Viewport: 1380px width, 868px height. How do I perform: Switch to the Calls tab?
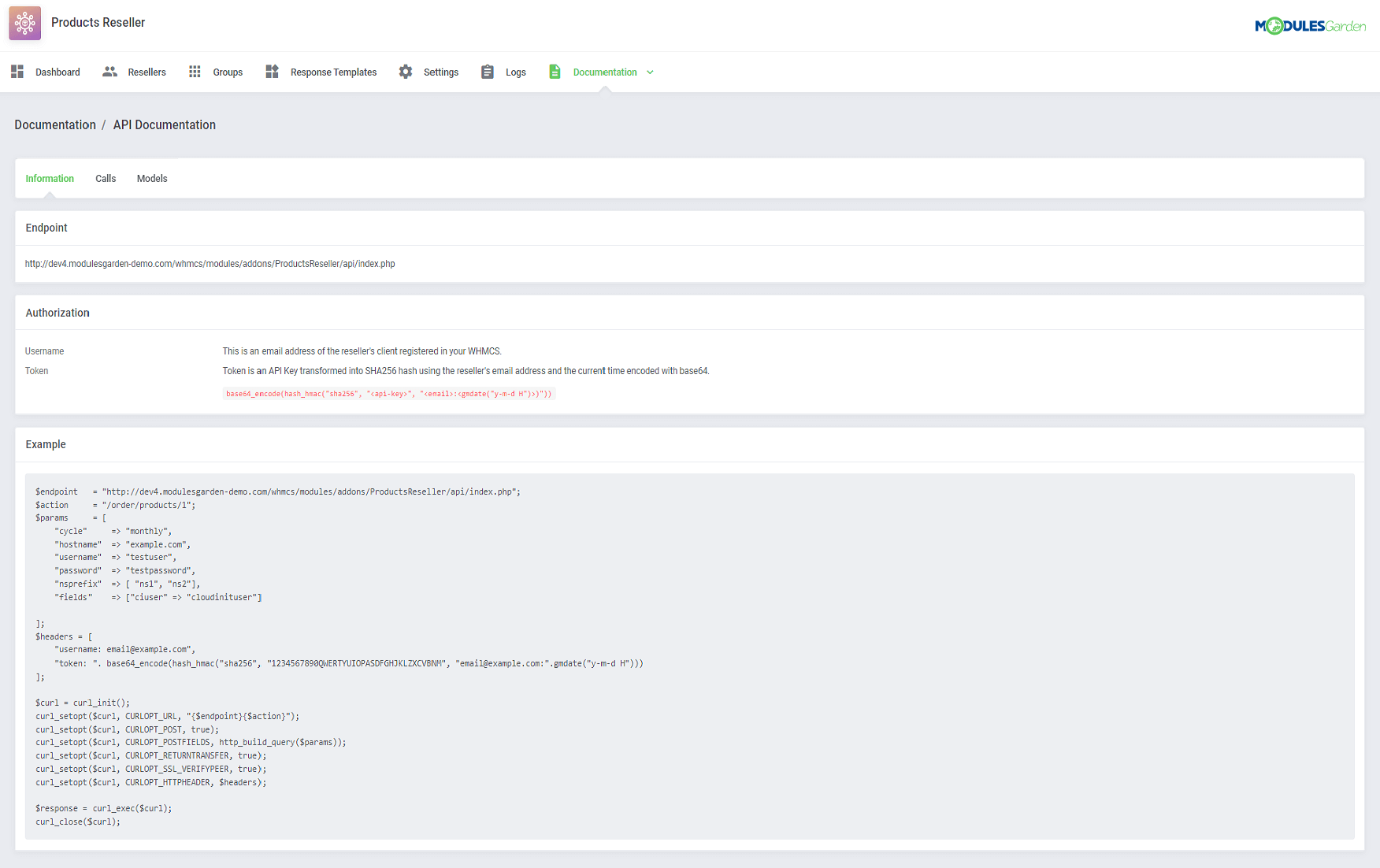pyautogui.click(x=105, y=178)
